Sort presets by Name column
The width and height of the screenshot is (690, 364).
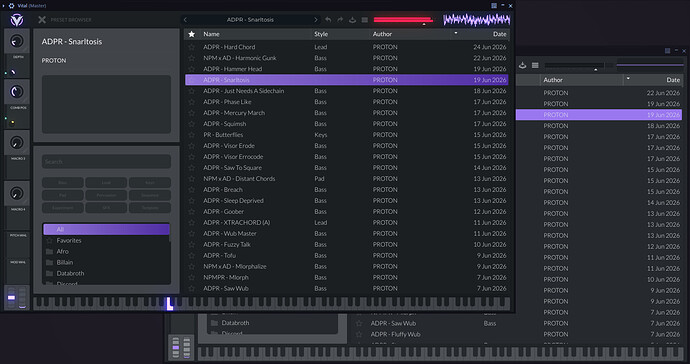click(211, 34)
